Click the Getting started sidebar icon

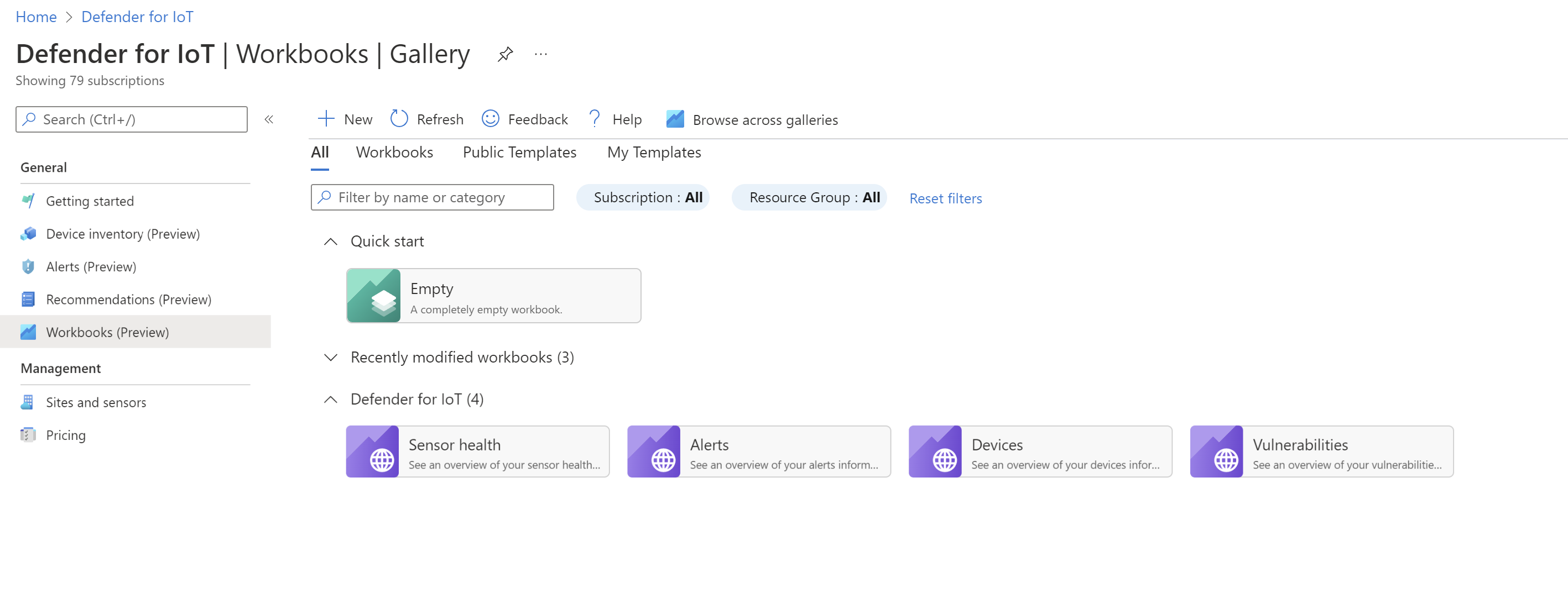pos(27,200)
